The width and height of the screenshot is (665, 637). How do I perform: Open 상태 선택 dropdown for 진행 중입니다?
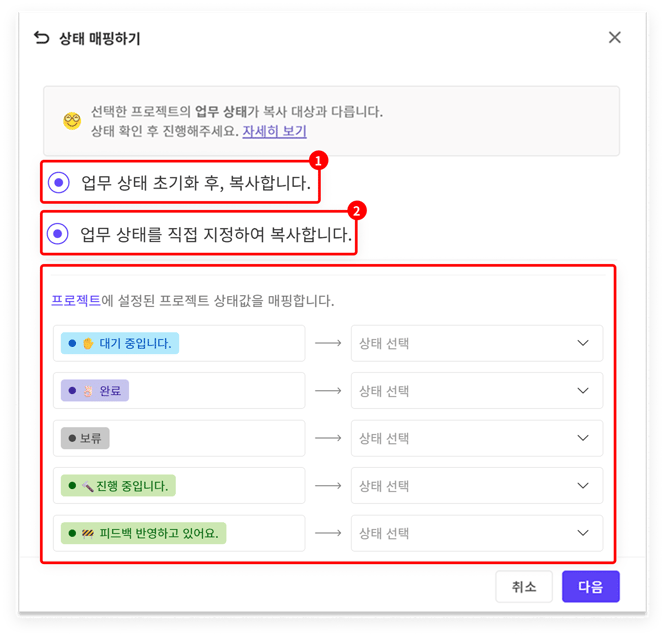[x=476, y=486]
